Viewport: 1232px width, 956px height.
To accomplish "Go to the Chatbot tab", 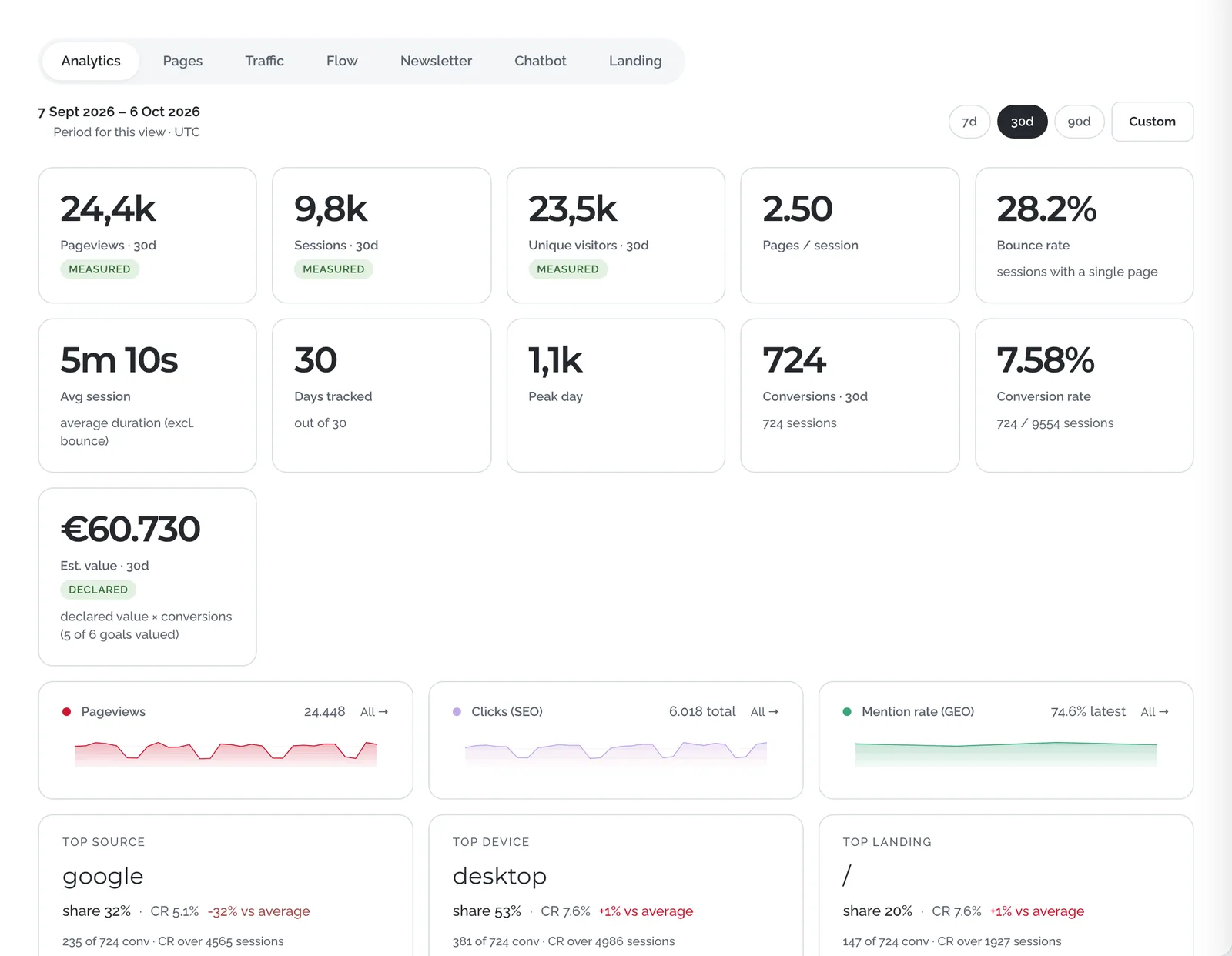I will [x=540, y=61].
